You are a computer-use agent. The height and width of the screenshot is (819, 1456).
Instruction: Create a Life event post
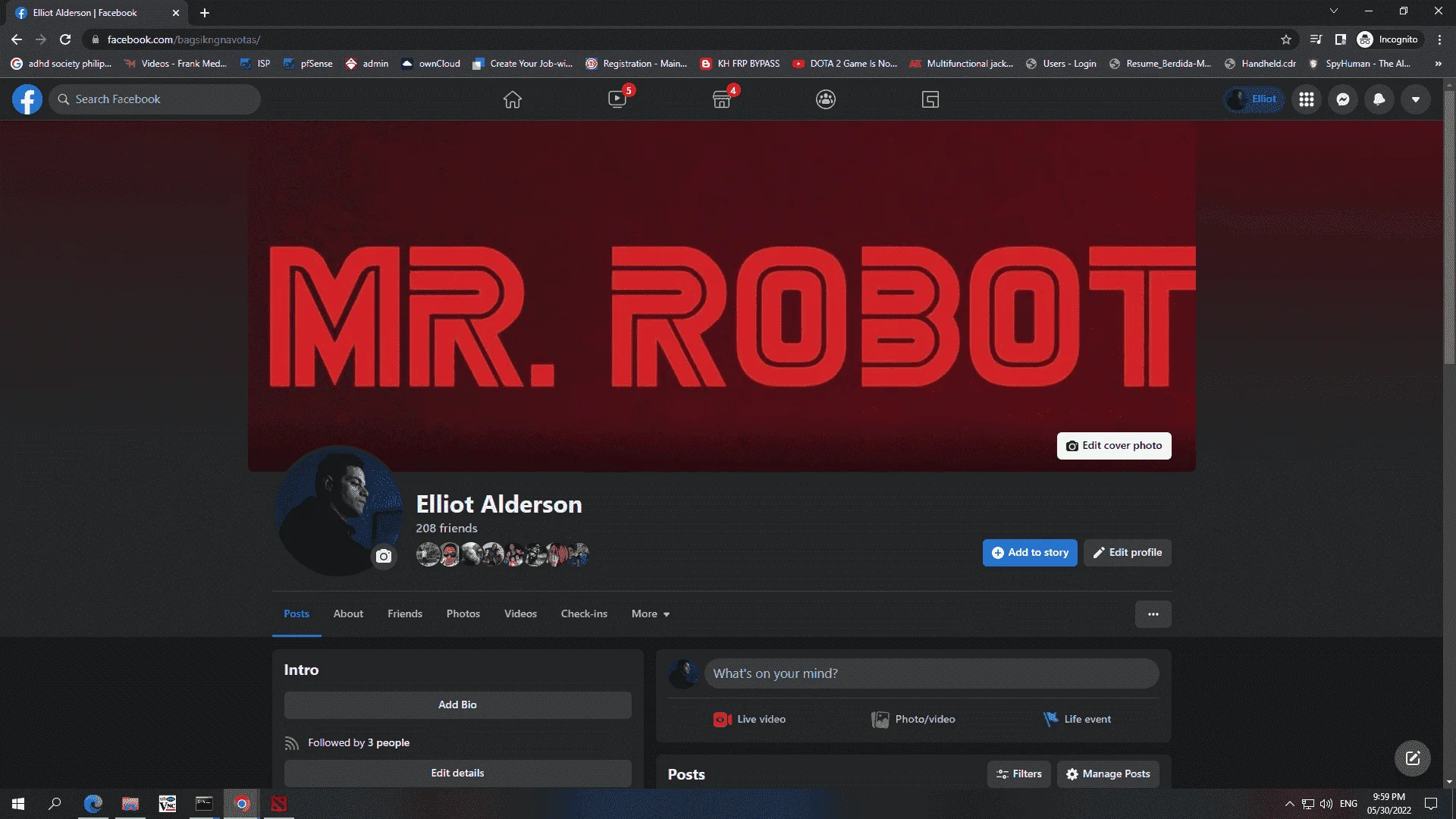coord(1077,720)
